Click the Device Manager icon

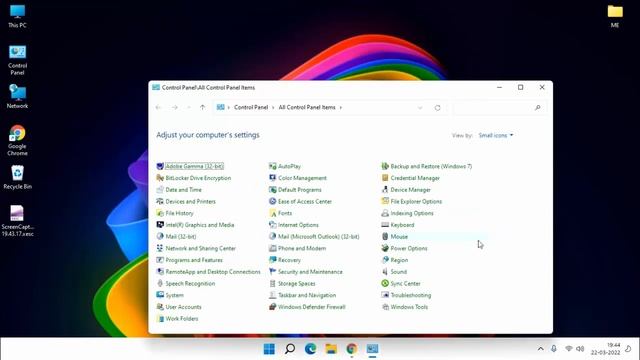[385, 190]
